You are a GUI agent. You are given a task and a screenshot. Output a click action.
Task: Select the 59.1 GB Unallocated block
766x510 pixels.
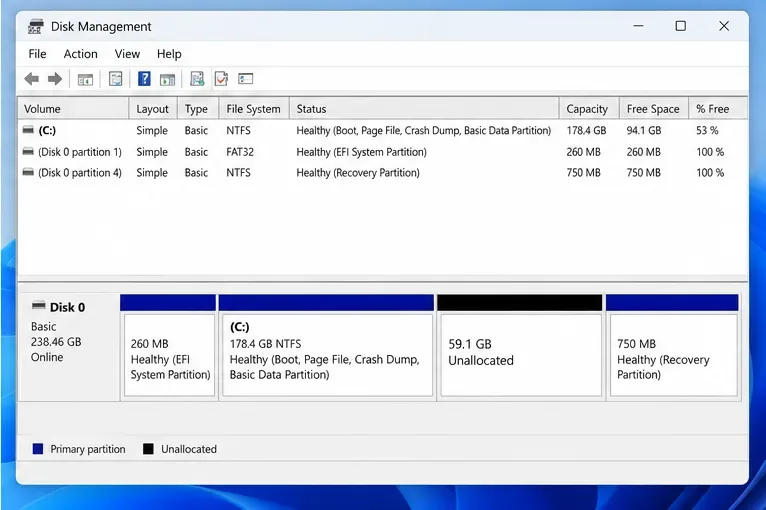point(520,347)
